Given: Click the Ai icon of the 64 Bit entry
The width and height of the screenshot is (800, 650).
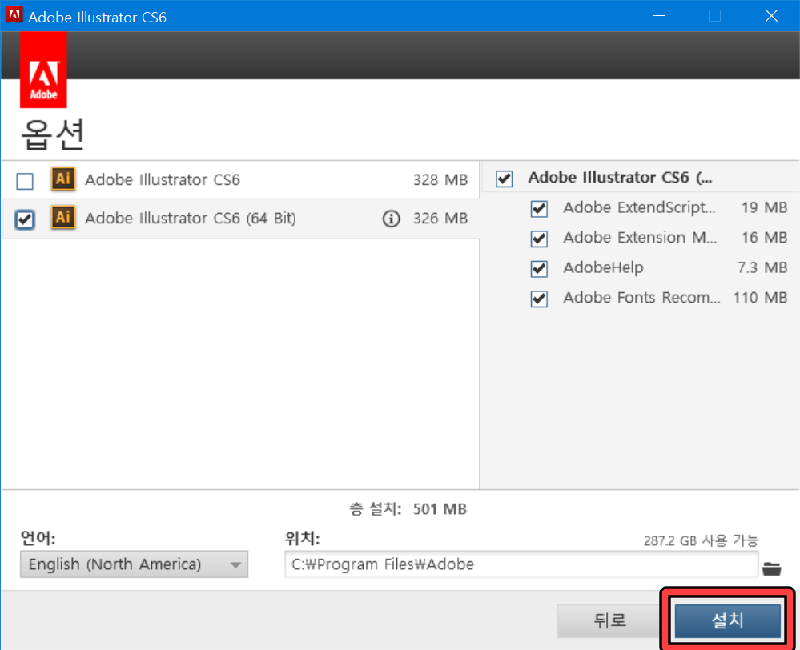Looking at the screenshot, I should click(x=63, y=217).
